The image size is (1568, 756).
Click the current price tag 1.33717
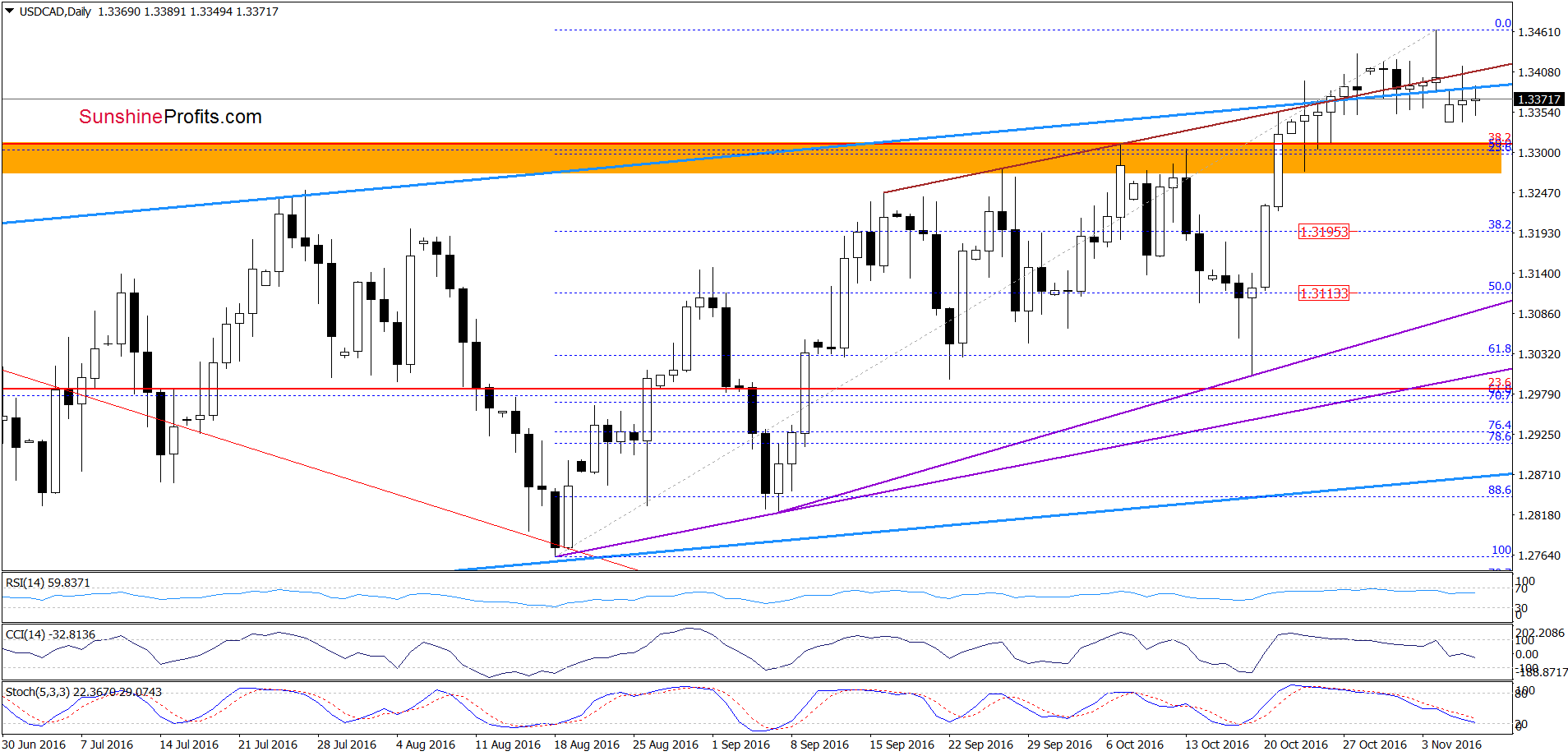[x=1539, y=99]
